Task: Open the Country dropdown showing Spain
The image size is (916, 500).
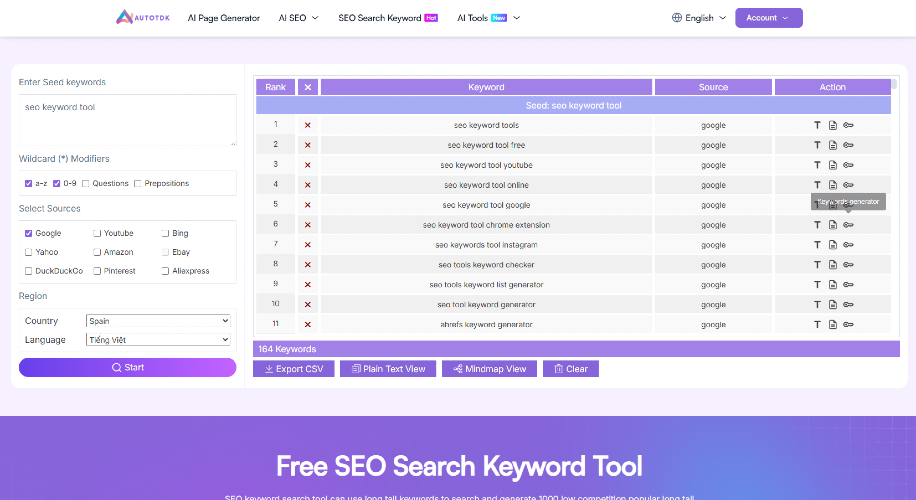Action: pos(158,321)
